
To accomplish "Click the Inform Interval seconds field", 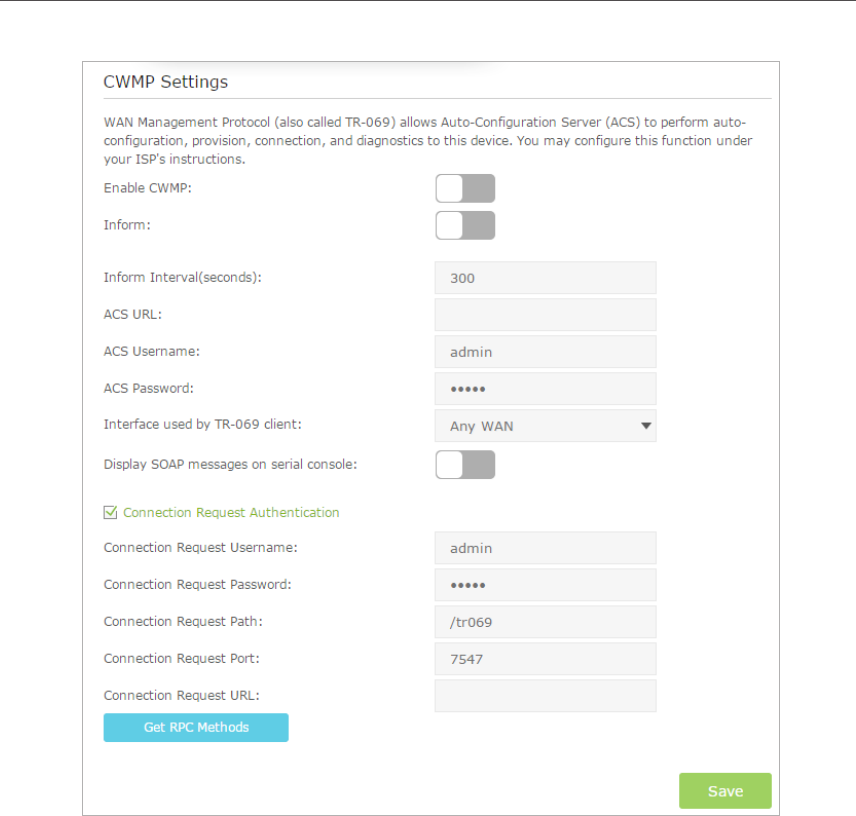I will (x=545, y=278).
